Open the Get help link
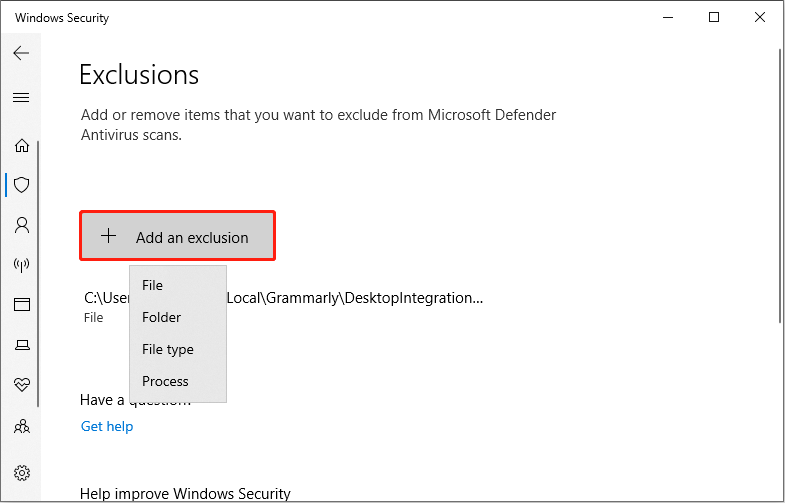 [107, 426]
